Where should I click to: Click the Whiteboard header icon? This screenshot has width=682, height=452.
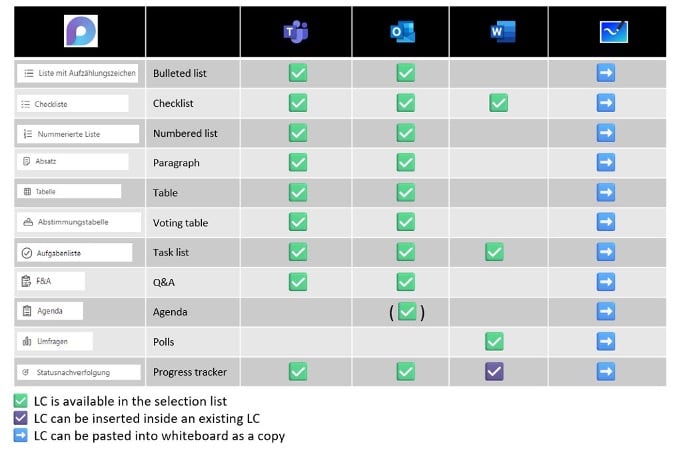click(614, 32)
